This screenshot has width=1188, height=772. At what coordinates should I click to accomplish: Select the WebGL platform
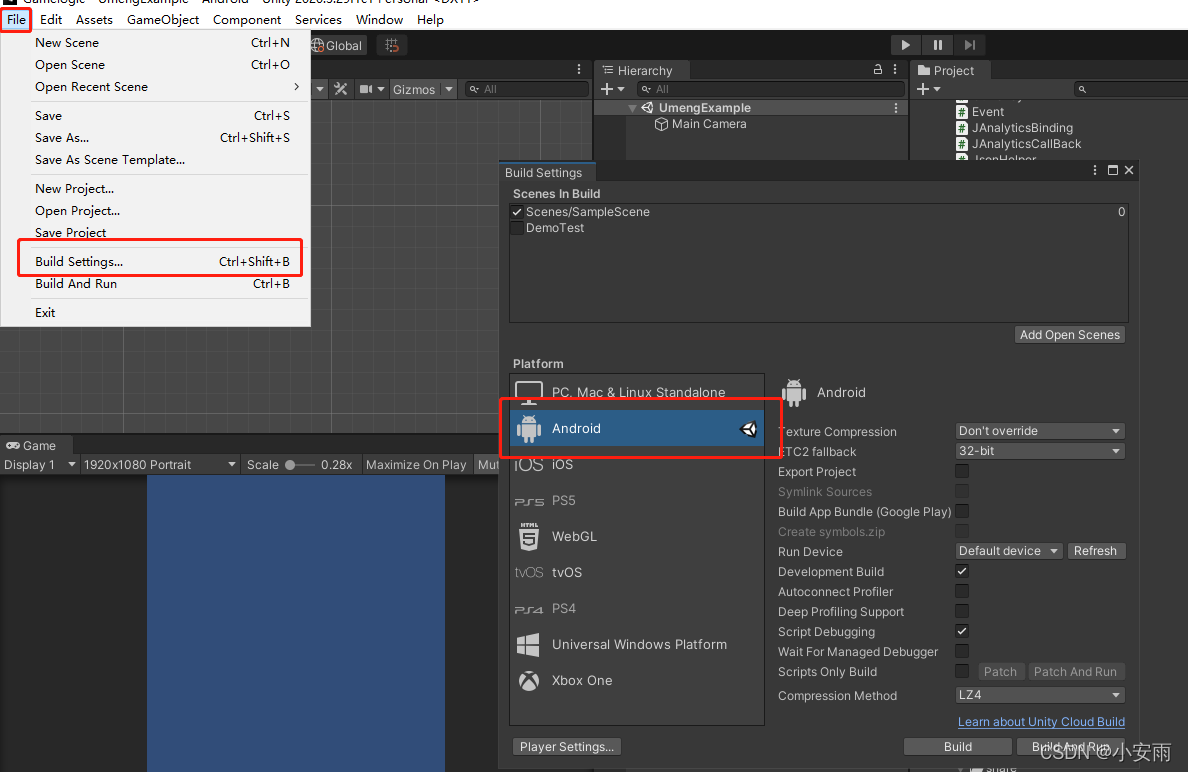(575, 536)
